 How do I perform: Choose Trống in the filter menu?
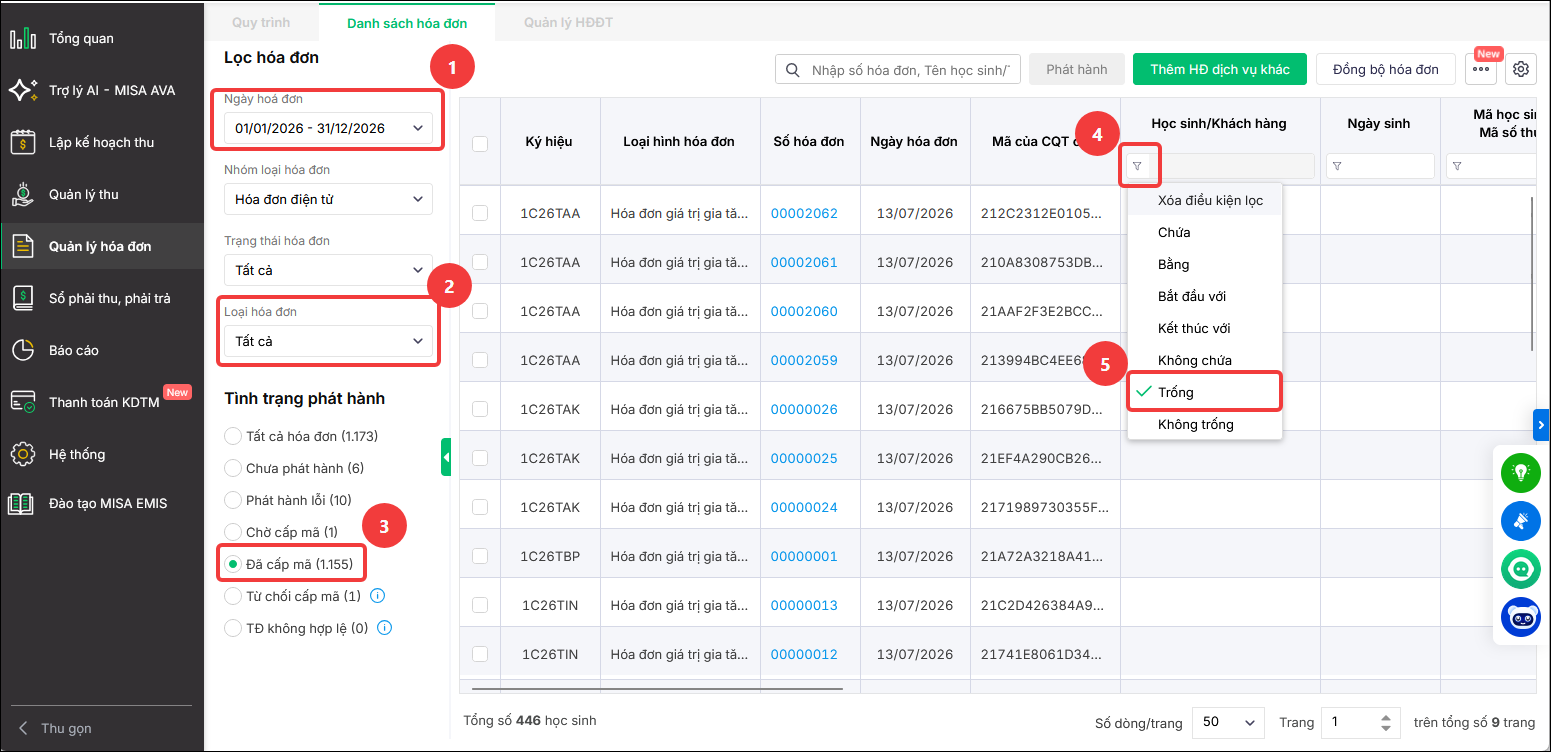[1205, 392]
